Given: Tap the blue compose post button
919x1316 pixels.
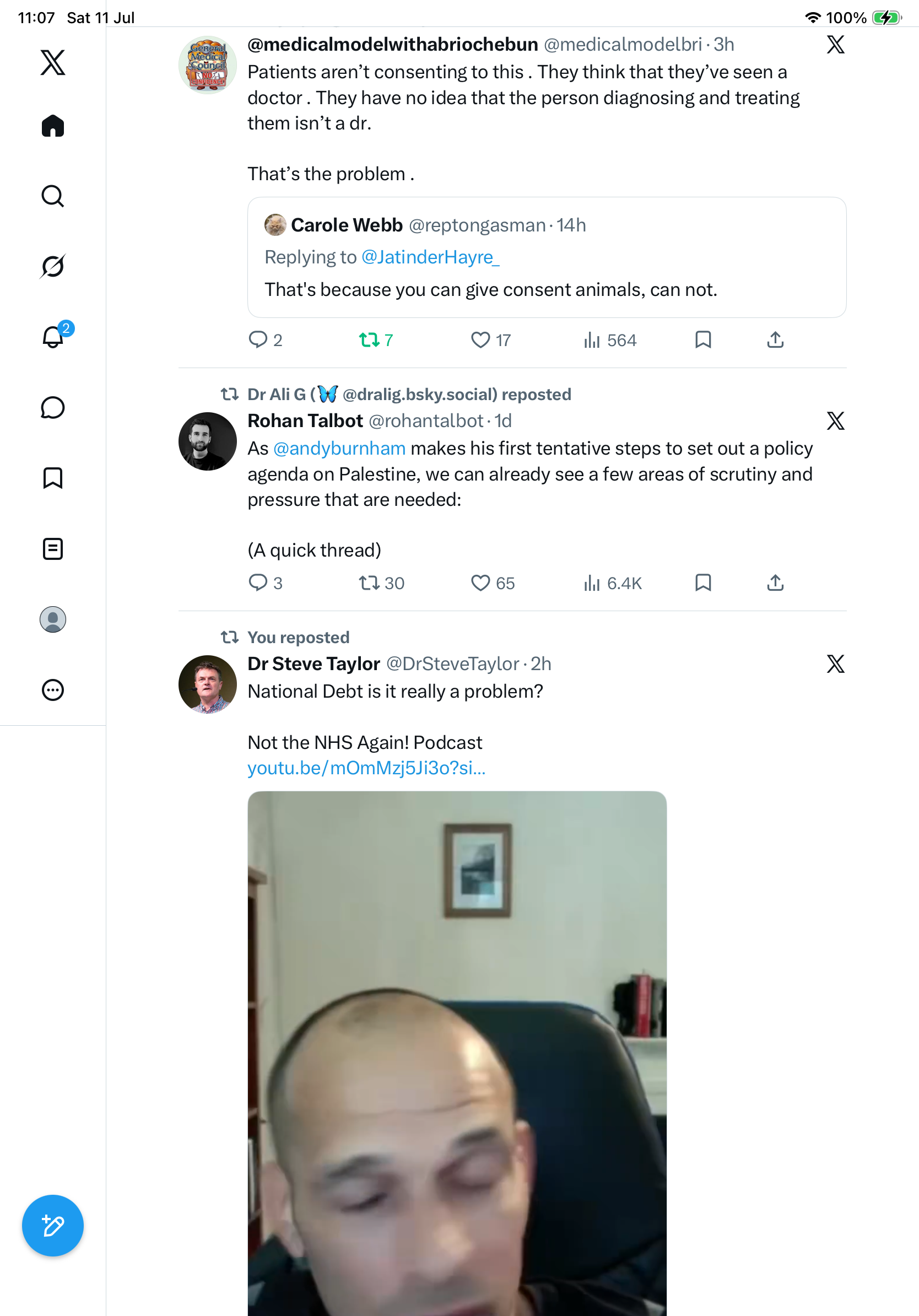Looking at the screenshot, I should [x=53, y=1226].
